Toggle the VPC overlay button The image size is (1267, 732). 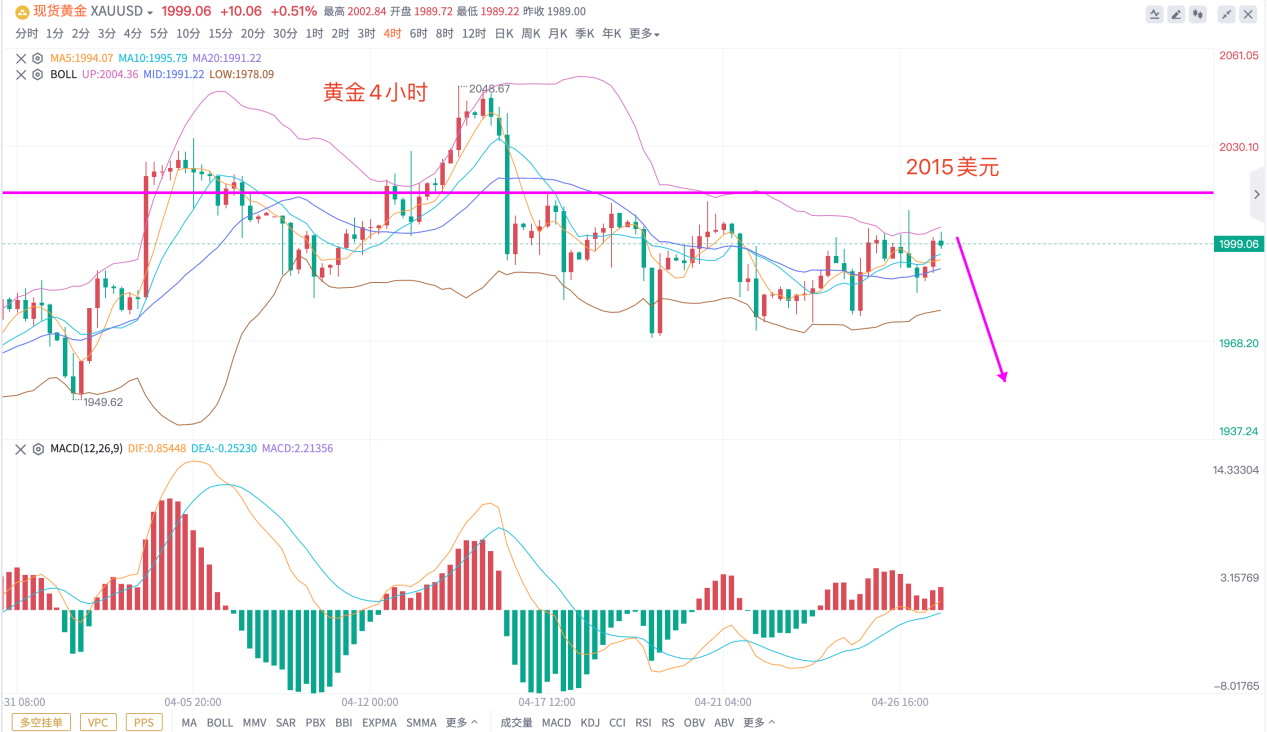[97, 722]
